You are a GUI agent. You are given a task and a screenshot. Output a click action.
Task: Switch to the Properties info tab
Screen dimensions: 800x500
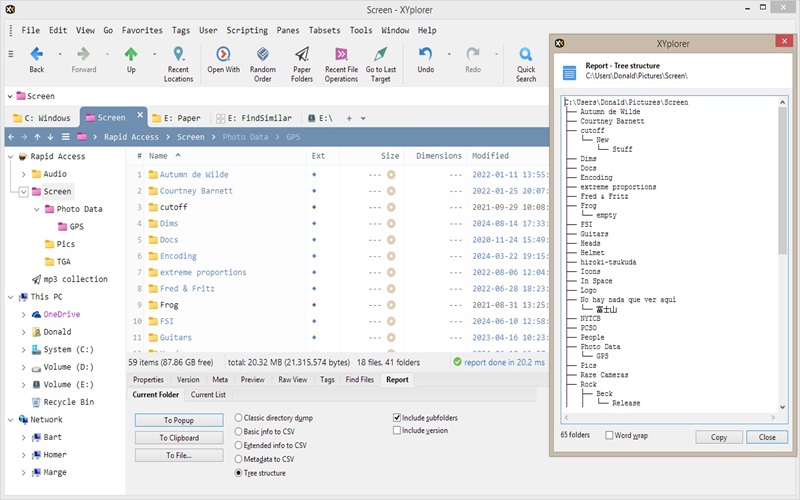148,380
